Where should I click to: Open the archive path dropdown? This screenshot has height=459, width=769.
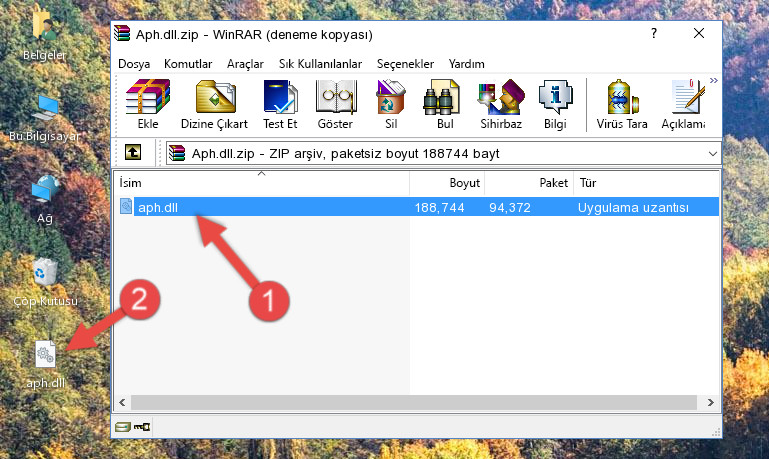click(713, 153)
